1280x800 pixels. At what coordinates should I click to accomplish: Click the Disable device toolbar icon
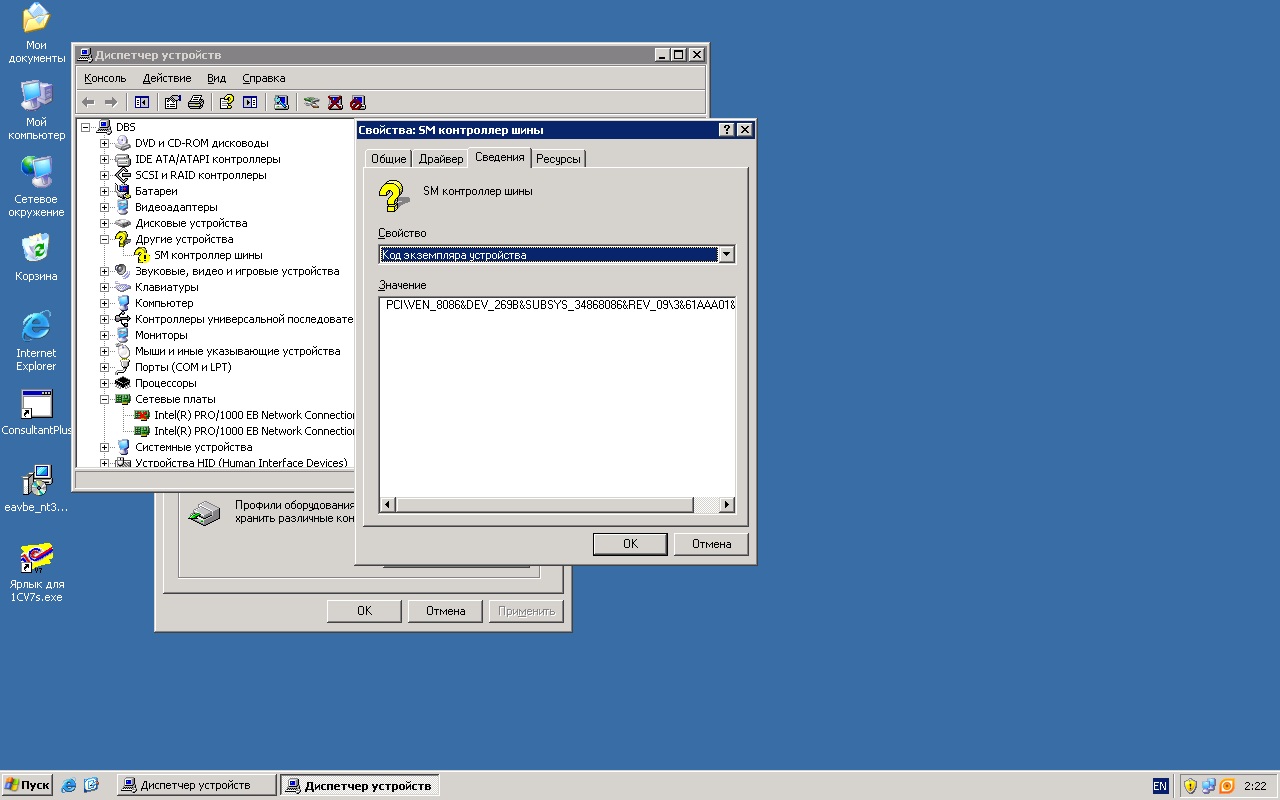point(358,102)
